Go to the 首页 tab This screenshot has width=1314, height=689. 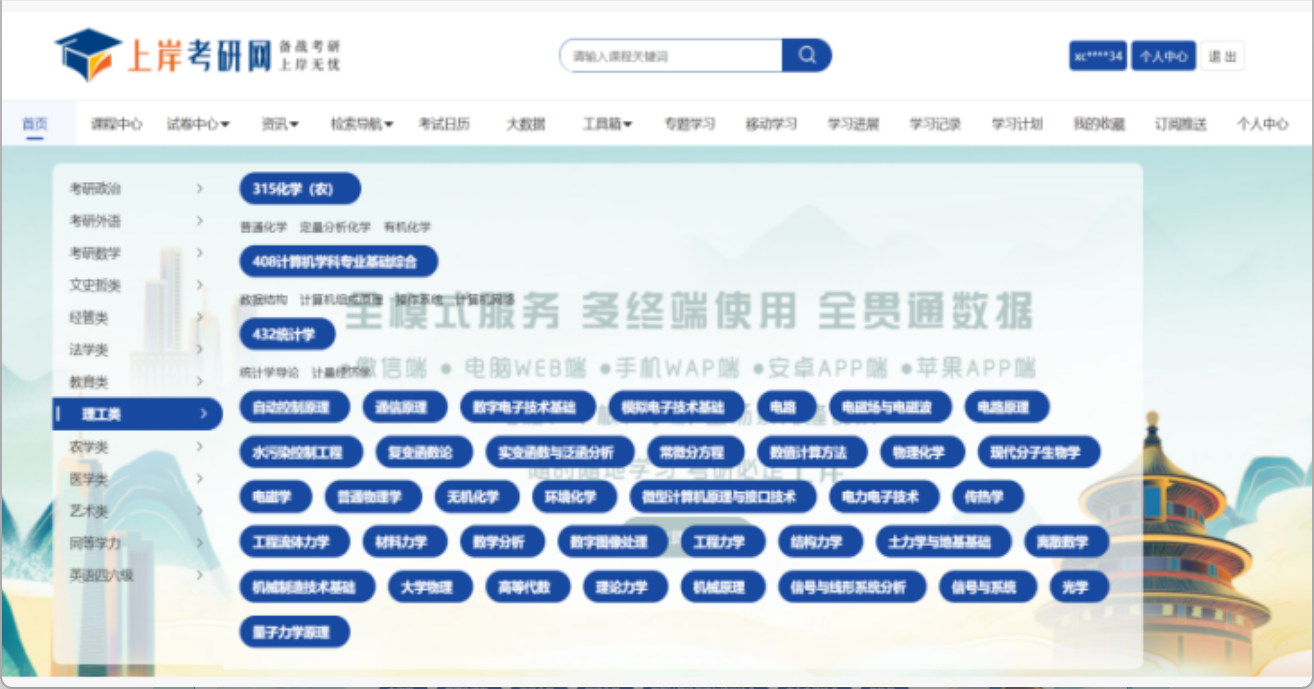tap(35, 124)
